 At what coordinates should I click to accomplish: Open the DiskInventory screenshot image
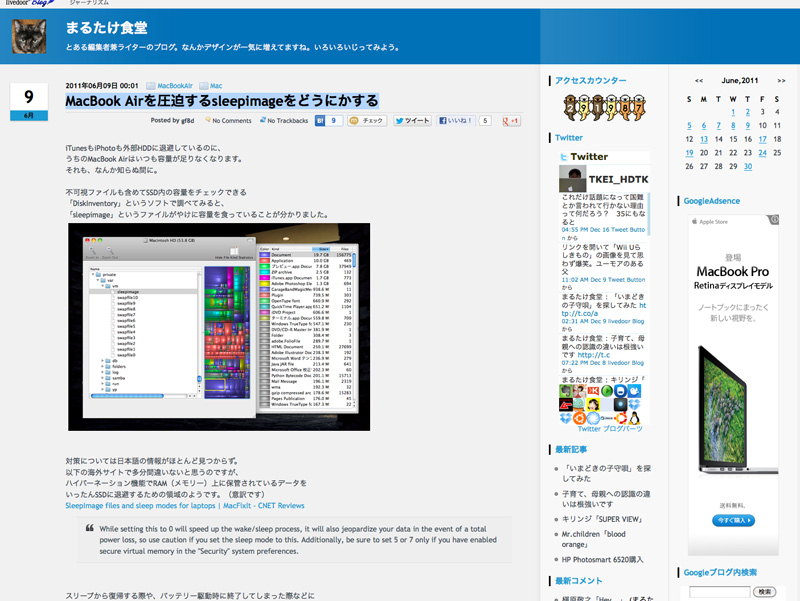(219, 327)
